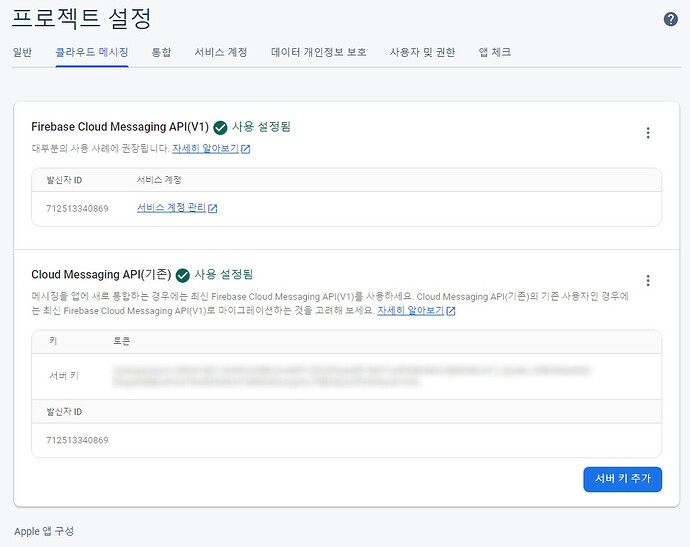The image size is (690, 547).
Task: Switch to the 사용자 및 권한 tab
Action: click(422, 52)
